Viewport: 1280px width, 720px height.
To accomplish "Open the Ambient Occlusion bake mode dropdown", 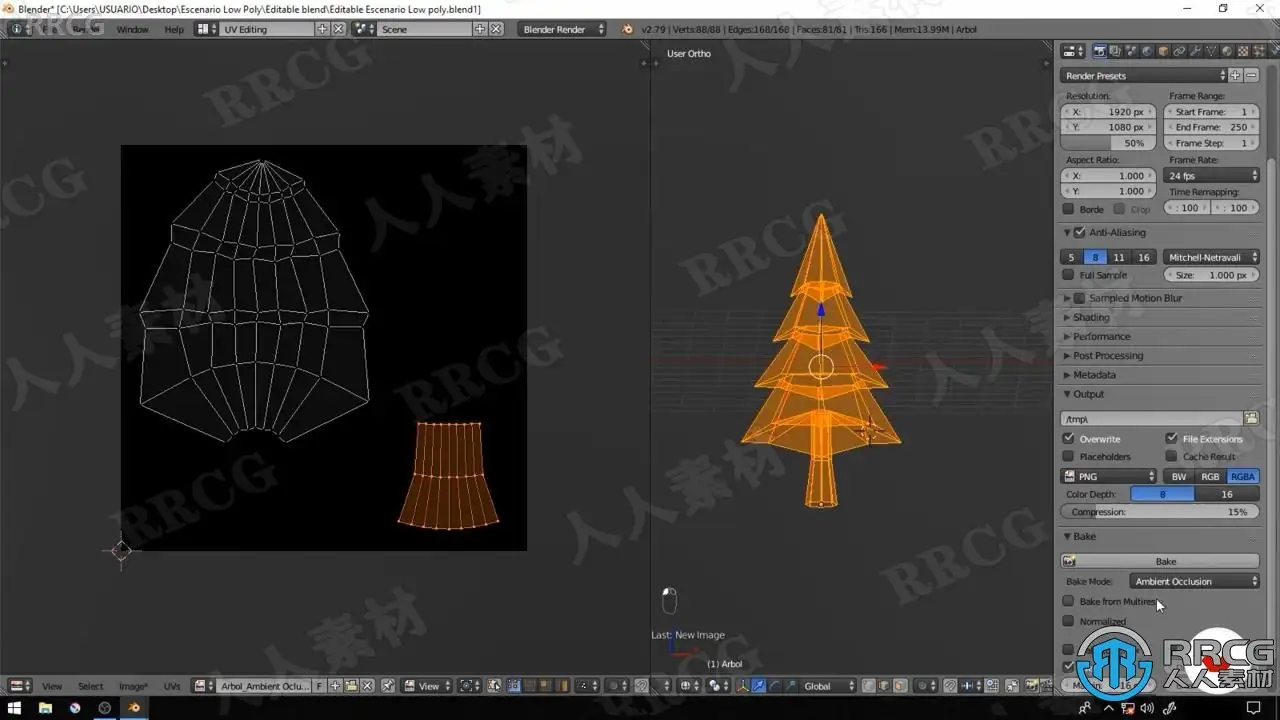I will tap(1194, 581).
